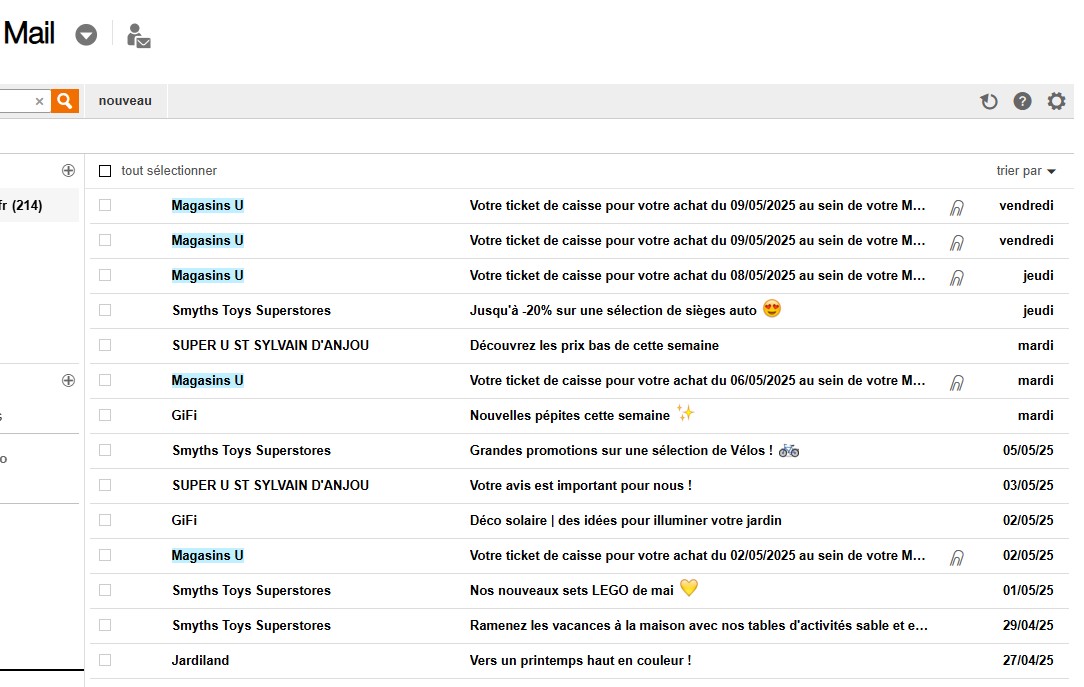This screenshot has width=1084, height=687.
Task: Tick checkbox for Découvrez les prix bas email
Action: click(105, 345)
